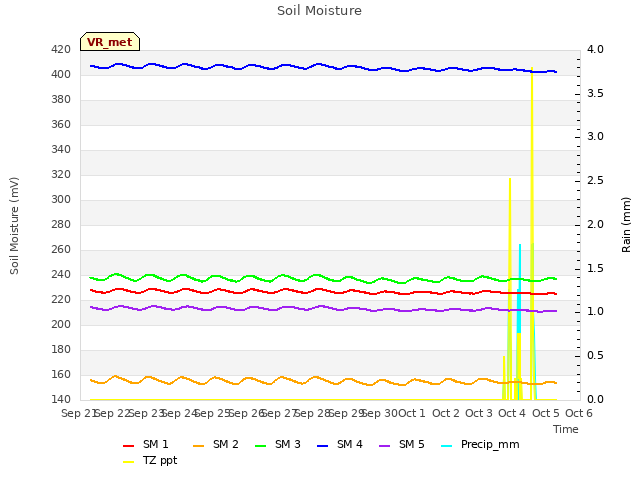This screenshot has height=480, width=640.
Task: Click the 360 left axis value
Action: coord(61,124)
